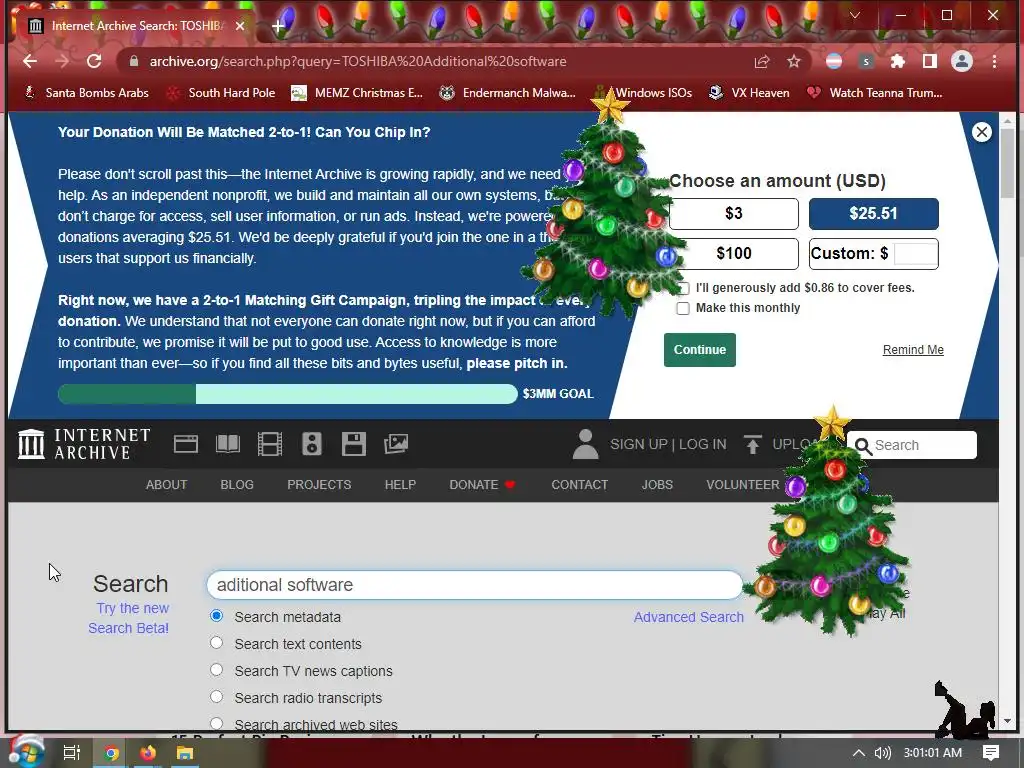Open the Chrome profile avatar
Image resolution: width=1024 pixels, height=768 pixels.
coord(961,61)
